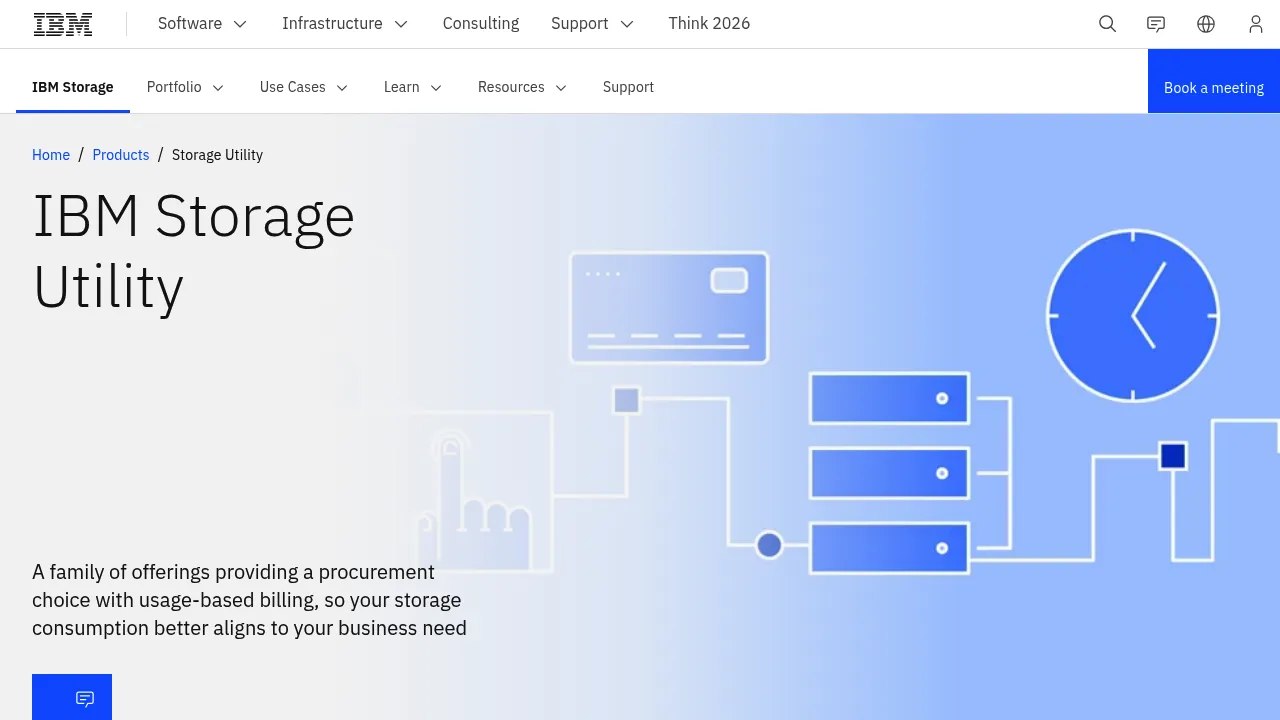Open the Consulting menu item
The width and height of the screenshot is (1280, 720).
click(481, 24)
